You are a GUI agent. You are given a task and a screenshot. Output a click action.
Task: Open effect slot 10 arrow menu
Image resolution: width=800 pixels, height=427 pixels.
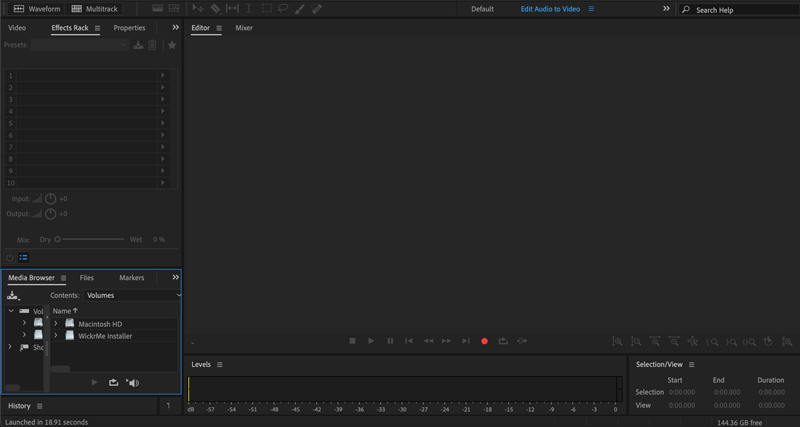coord(163,183)
